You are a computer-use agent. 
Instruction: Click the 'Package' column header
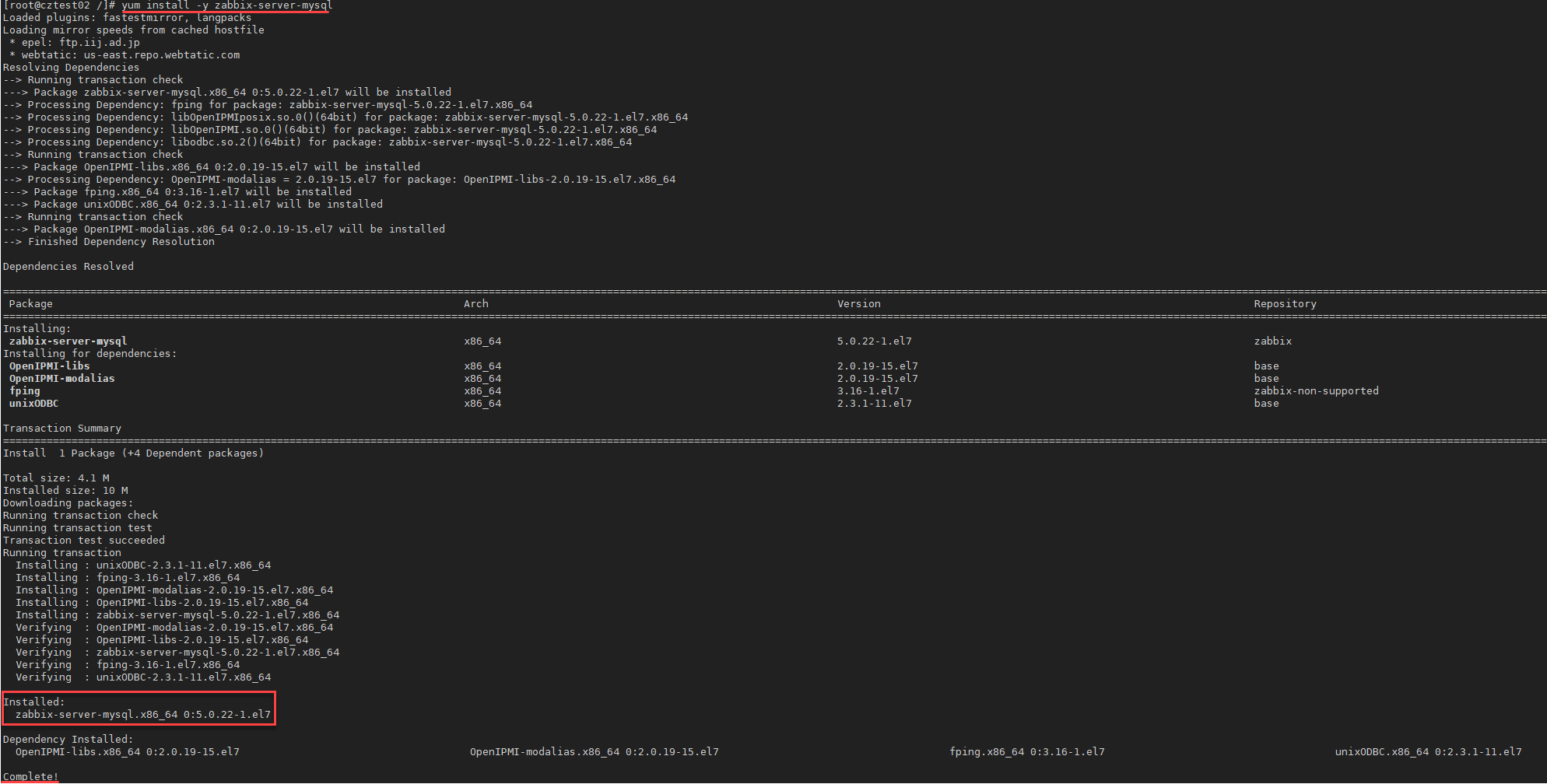click(31, 303)
